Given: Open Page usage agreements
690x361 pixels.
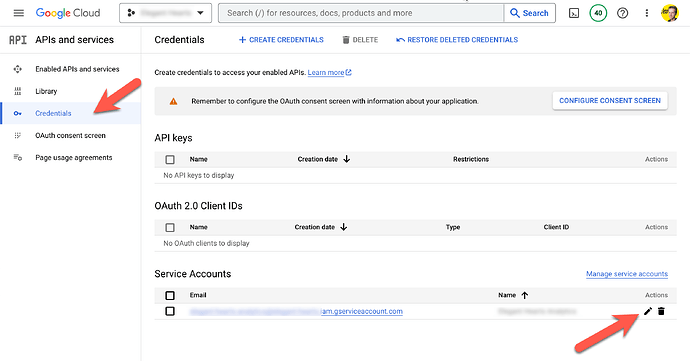Looking at the screenshot, I should point(73,158).
